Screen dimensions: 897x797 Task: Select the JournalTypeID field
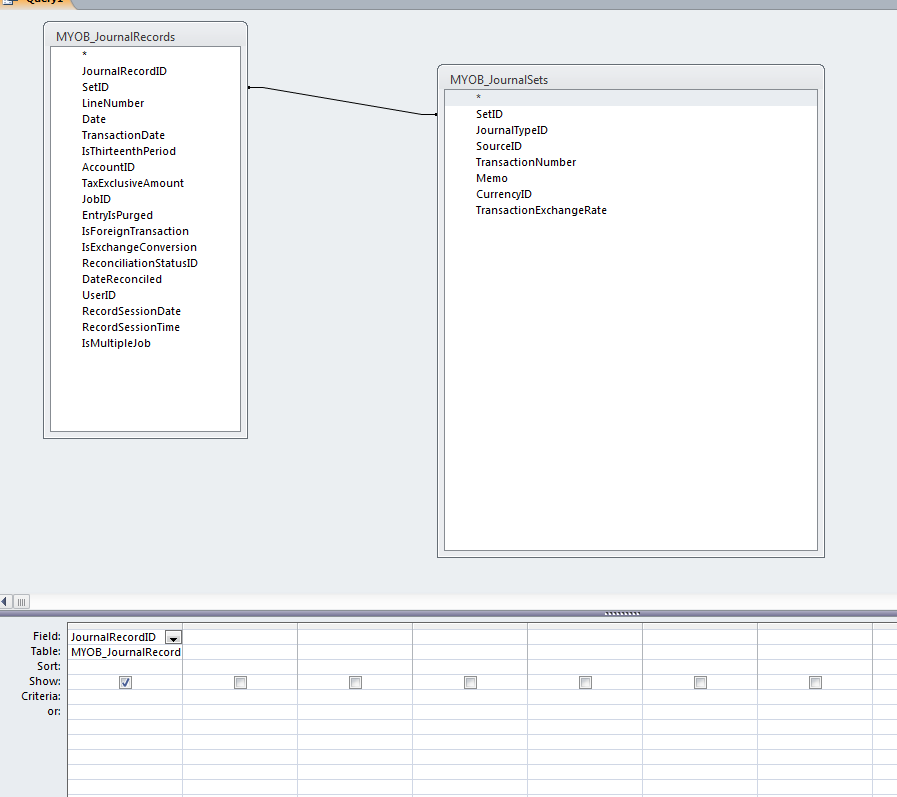(630, 130)
